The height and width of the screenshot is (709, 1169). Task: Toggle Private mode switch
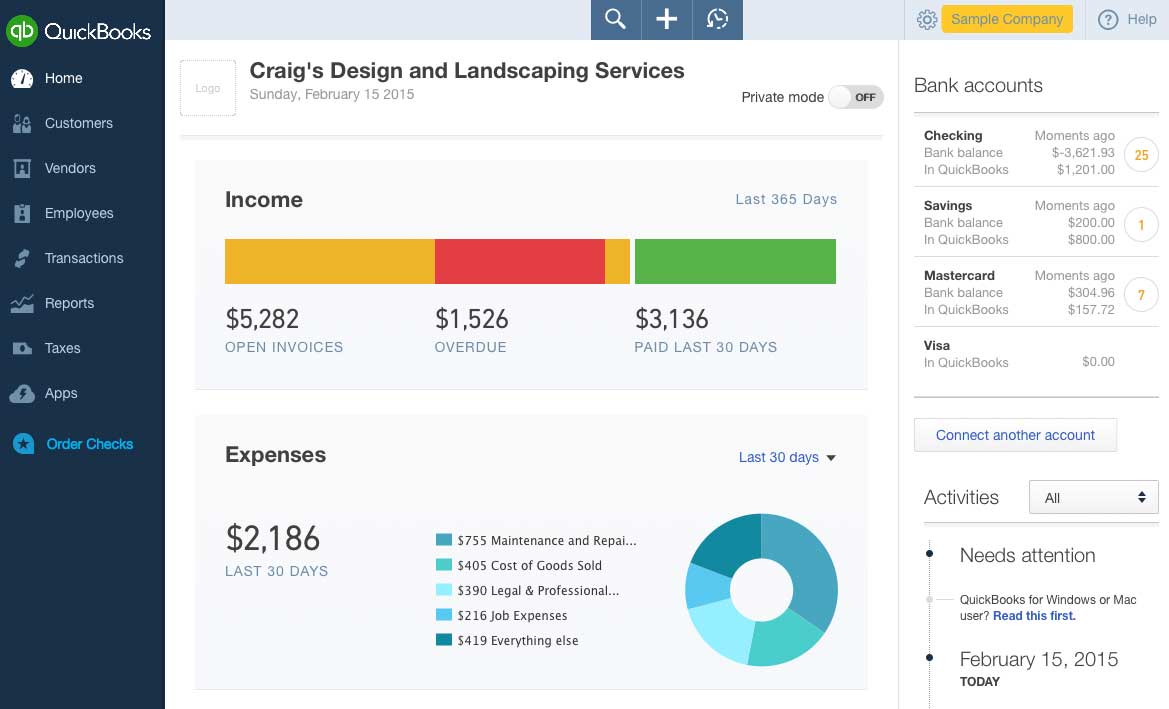point(856,97)
